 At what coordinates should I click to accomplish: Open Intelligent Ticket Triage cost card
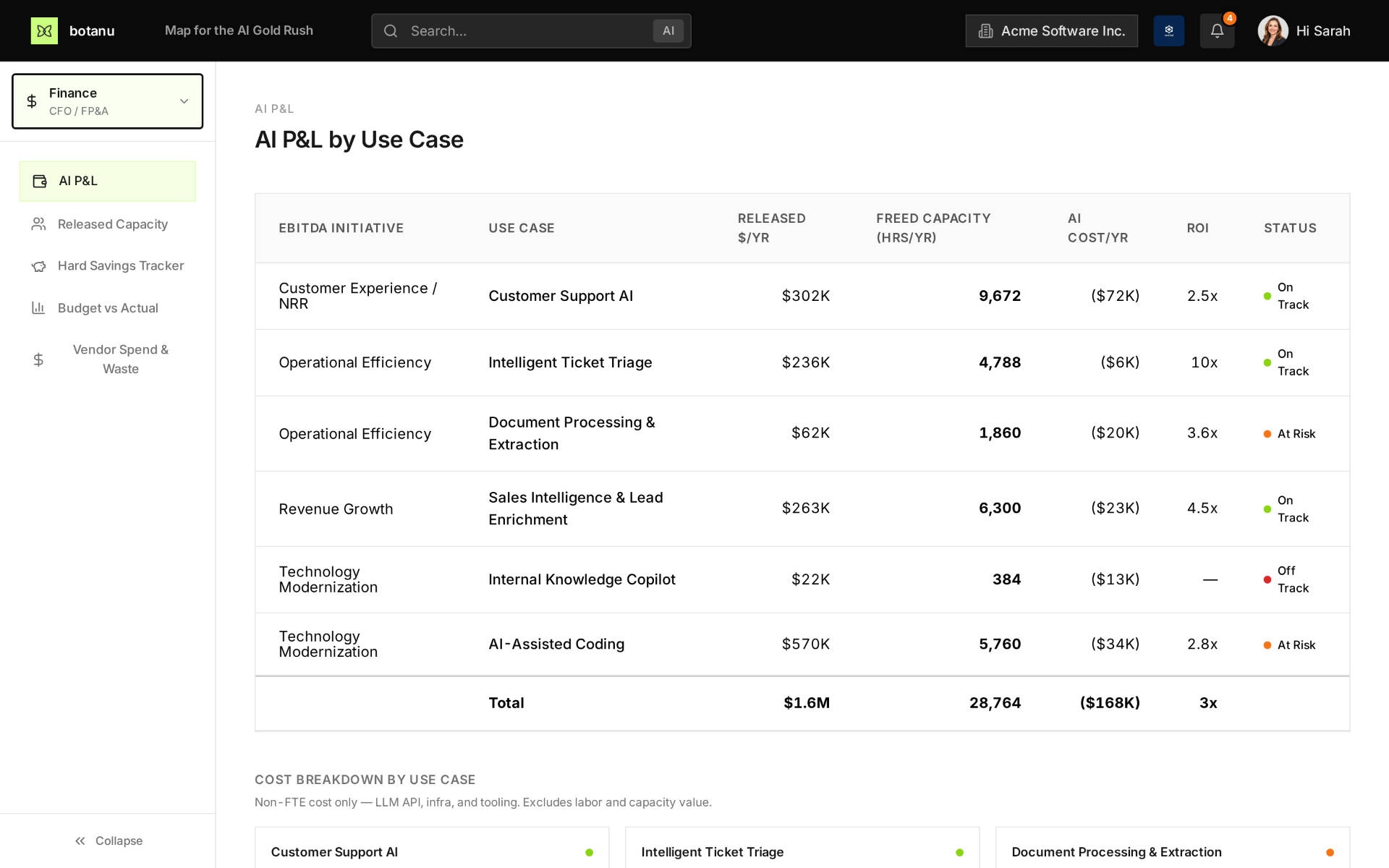[802, 848]
